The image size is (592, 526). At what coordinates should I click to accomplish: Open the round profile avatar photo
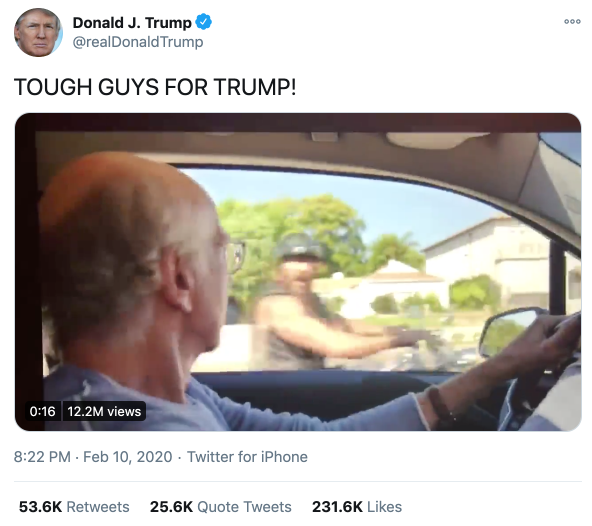click(39, 32)
